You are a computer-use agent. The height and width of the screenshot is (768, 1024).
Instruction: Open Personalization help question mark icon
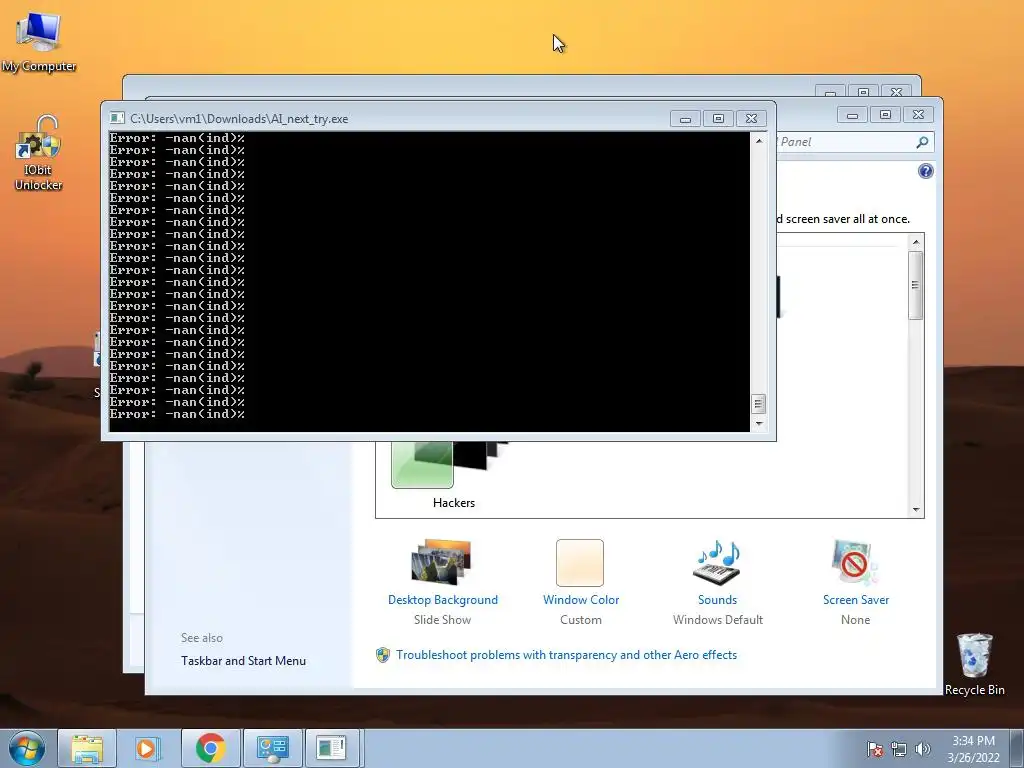click(x=925, y=171)
